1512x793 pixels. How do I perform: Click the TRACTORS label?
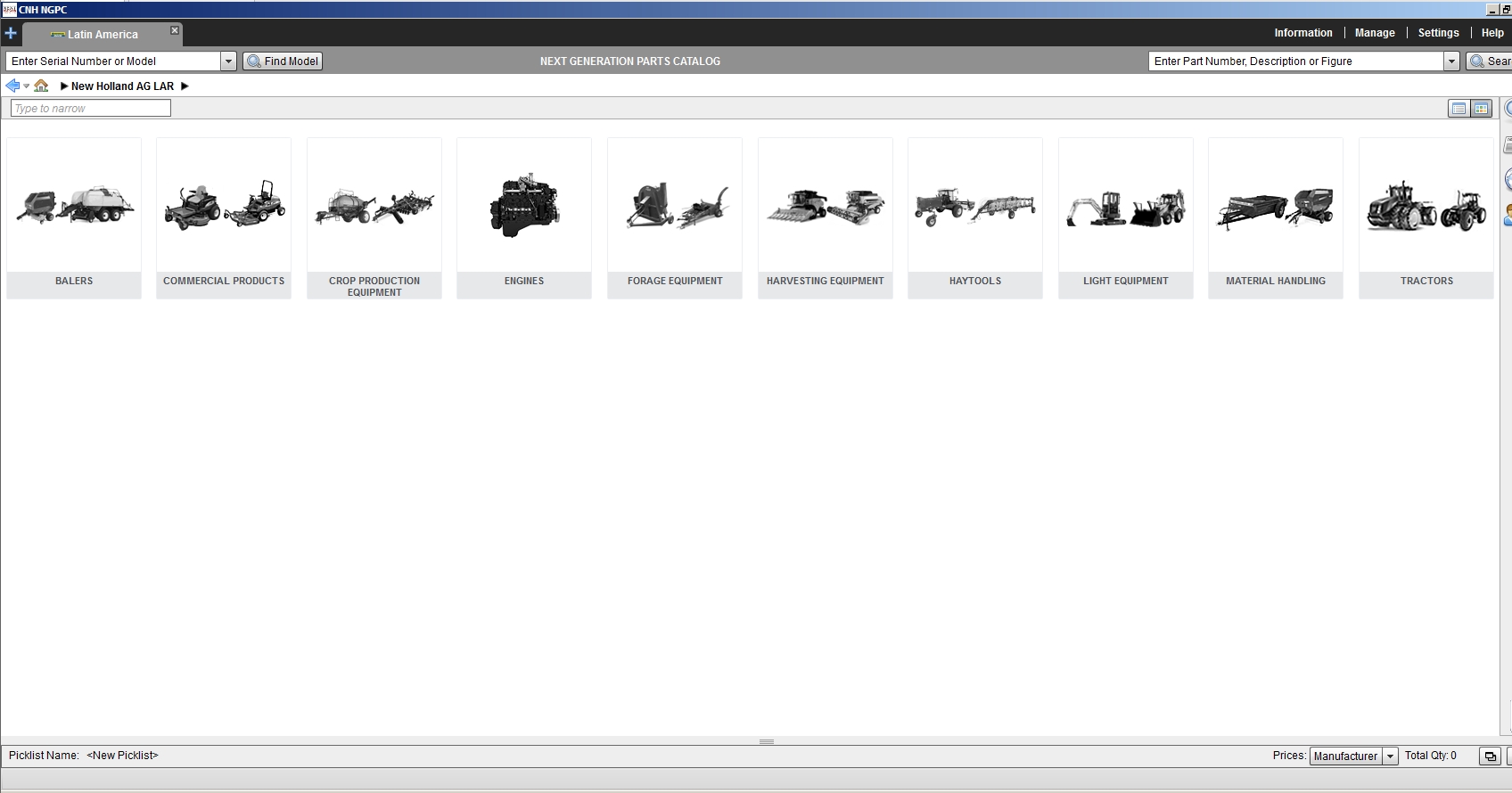[1426, 281]
